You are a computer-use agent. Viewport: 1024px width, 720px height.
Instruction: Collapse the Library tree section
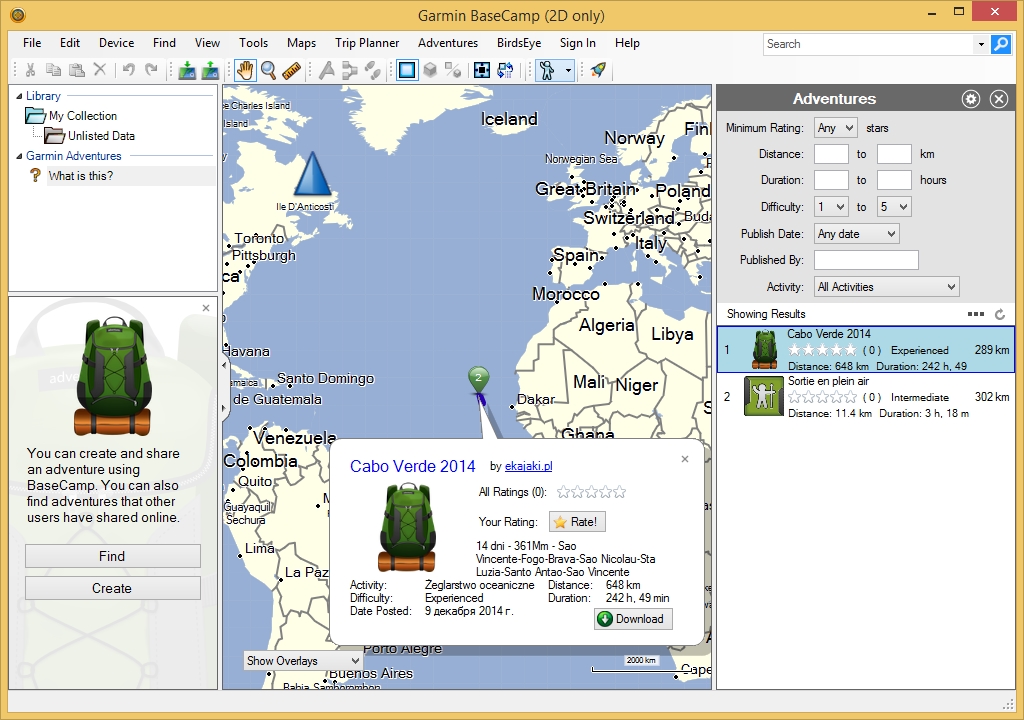(x=19, y=97)
